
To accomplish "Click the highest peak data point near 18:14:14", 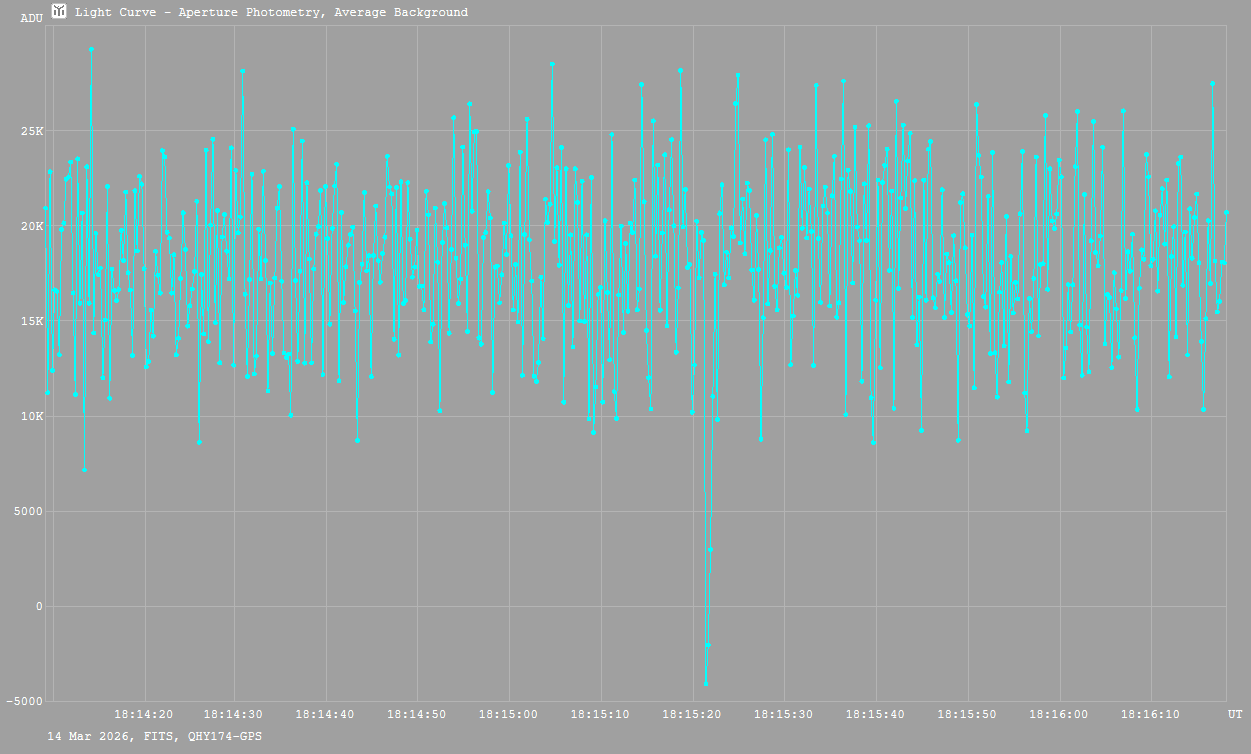I will coord(91,49).
